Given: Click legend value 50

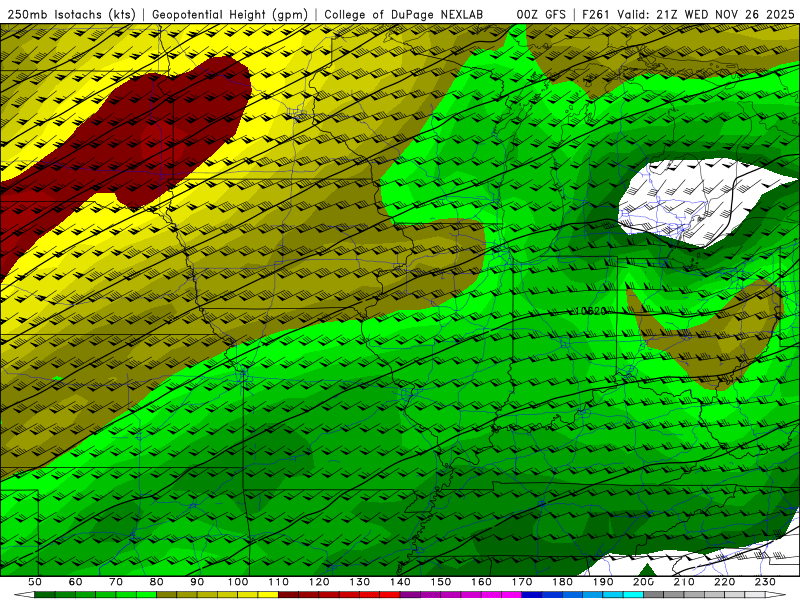Looking at the screenshot, I should pos(35,582).
